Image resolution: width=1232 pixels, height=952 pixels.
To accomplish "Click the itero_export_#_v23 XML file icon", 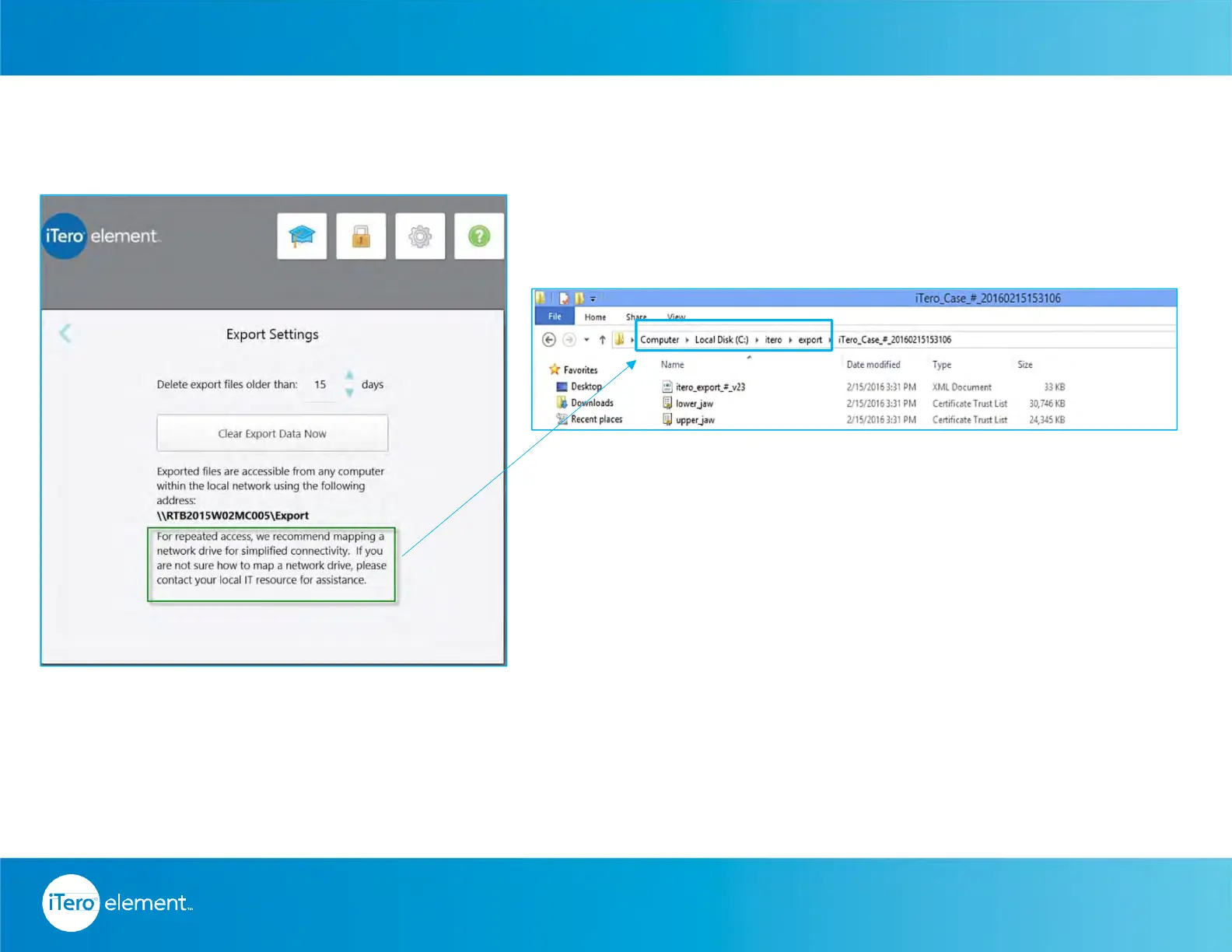I will click(x=667, y=387).
